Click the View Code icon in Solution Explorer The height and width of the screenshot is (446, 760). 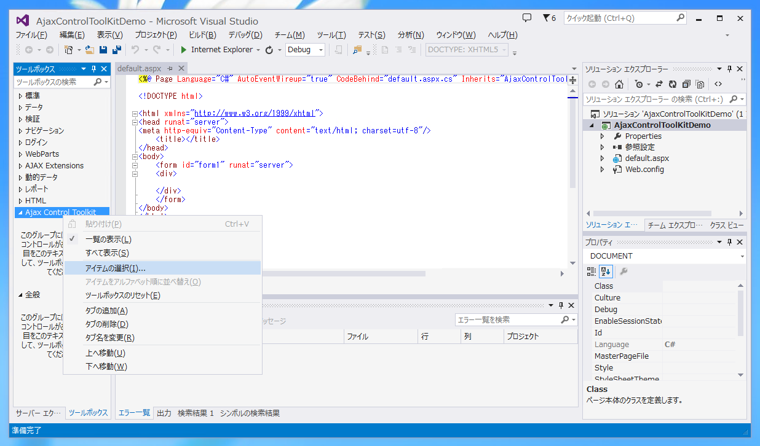[x=718, y=84]
